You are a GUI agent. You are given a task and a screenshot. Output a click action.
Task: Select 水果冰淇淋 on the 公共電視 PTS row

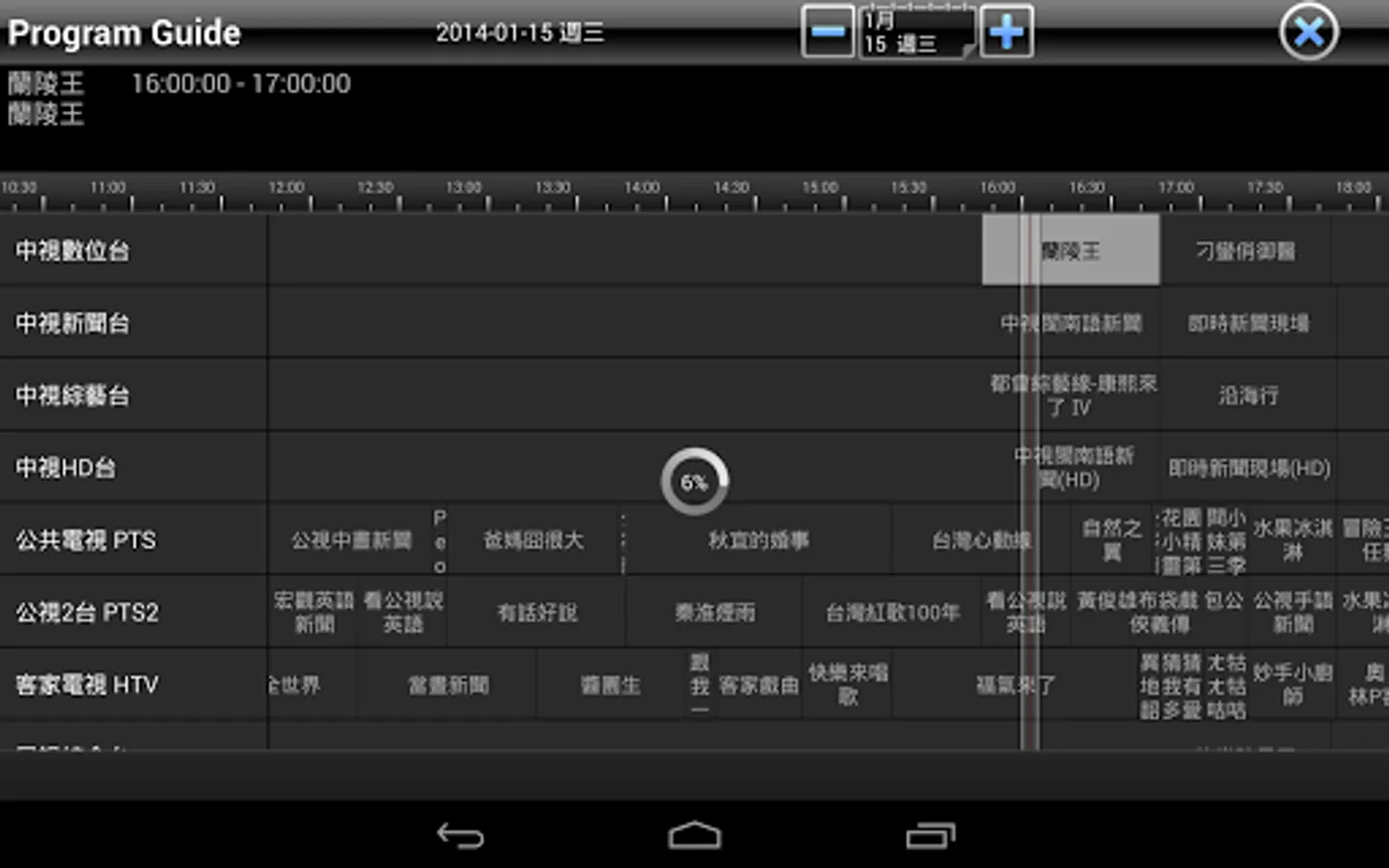[x=1293, y=540]
